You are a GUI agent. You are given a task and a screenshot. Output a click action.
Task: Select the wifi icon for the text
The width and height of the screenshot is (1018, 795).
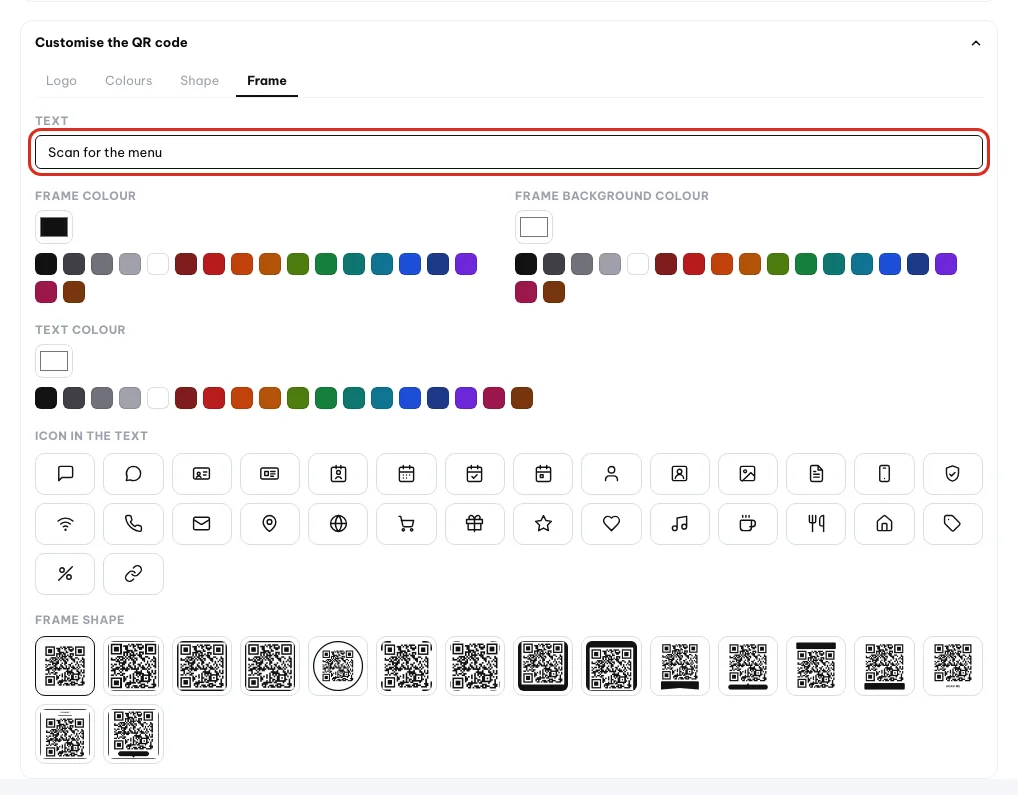65,524
